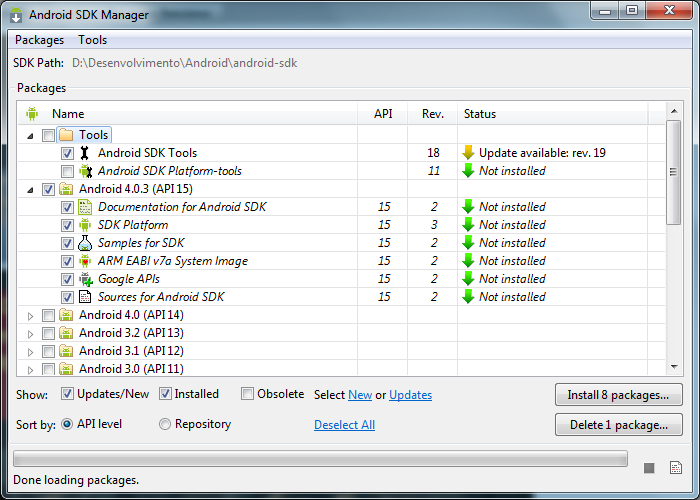Click green download arrow on Google APIs row
Viewport: 700px width, 500px height.
point(468,279)
